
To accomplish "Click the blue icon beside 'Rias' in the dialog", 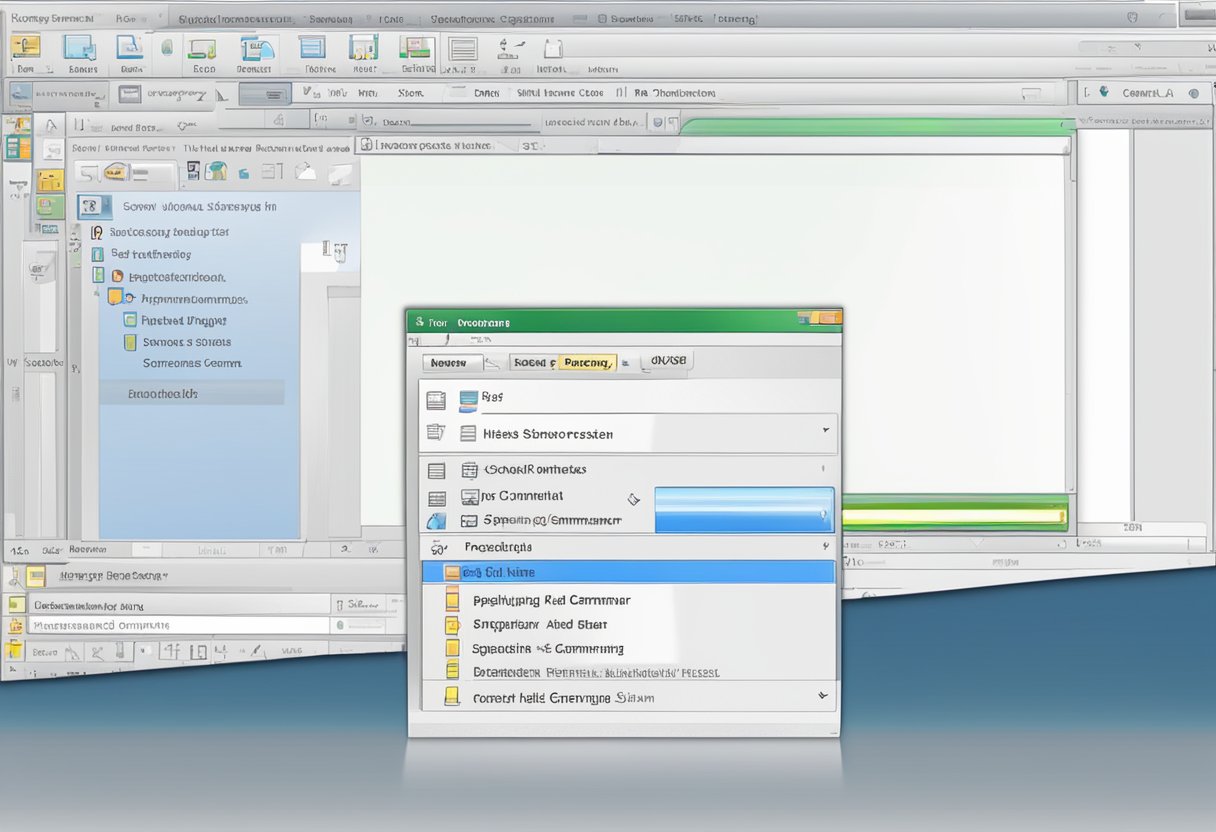I will tap(468, 400).
